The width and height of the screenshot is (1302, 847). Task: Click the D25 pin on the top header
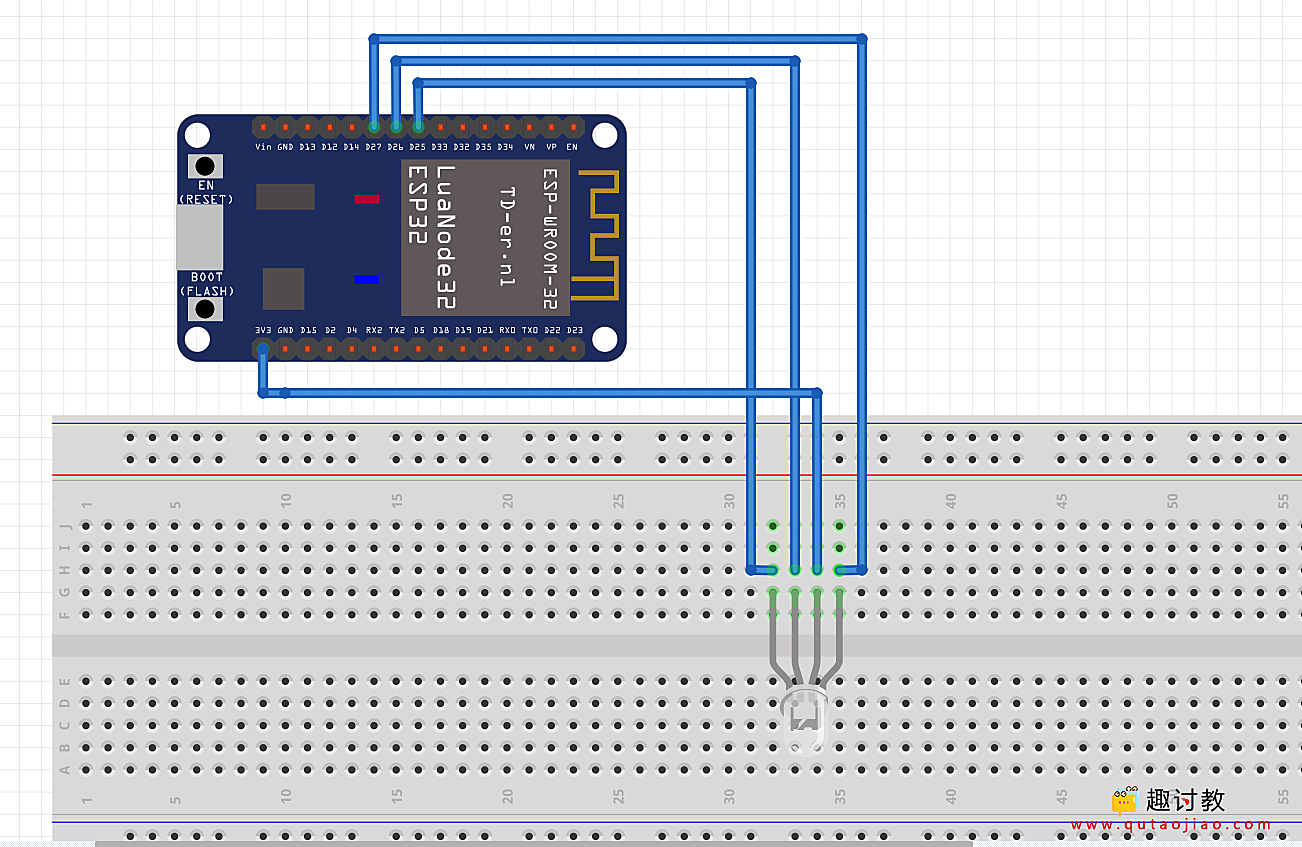pyautogui.click(x=418, y=127)
